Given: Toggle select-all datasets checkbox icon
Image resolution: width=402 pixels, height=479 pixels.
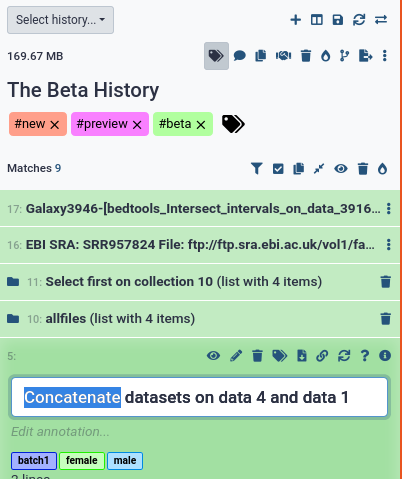Looking at the screenshot, I should pos(278,169).
